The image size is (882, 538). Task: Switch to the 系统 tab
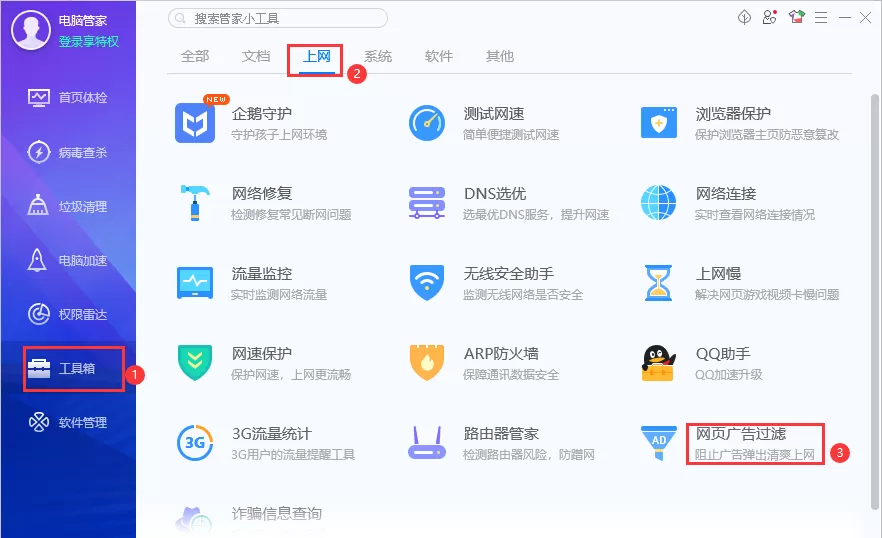pyautogui.click(x=378, y=56)
